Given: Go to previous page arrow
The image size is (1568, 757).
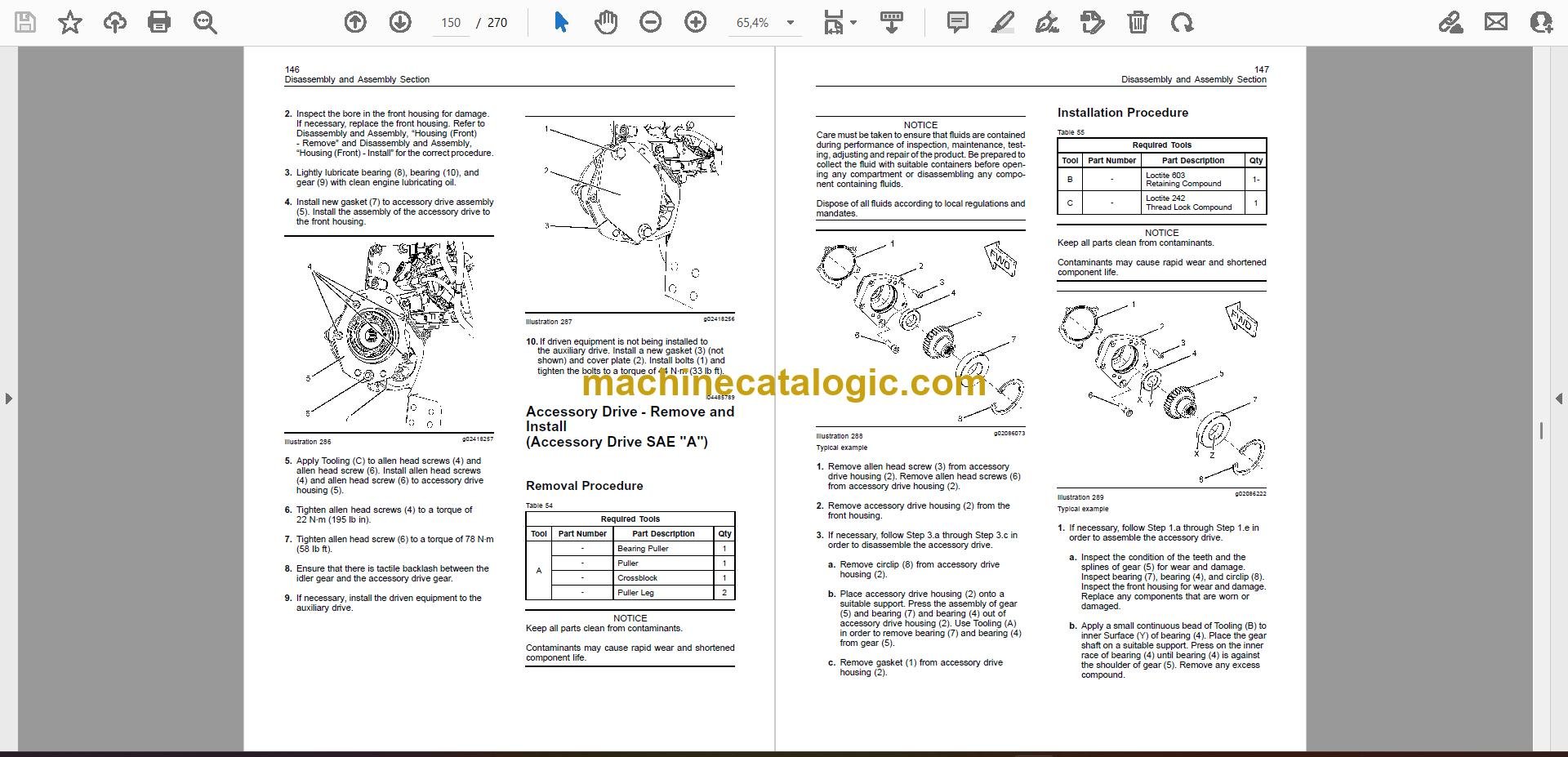Looking at the screenshot, I should coord(355,22).
